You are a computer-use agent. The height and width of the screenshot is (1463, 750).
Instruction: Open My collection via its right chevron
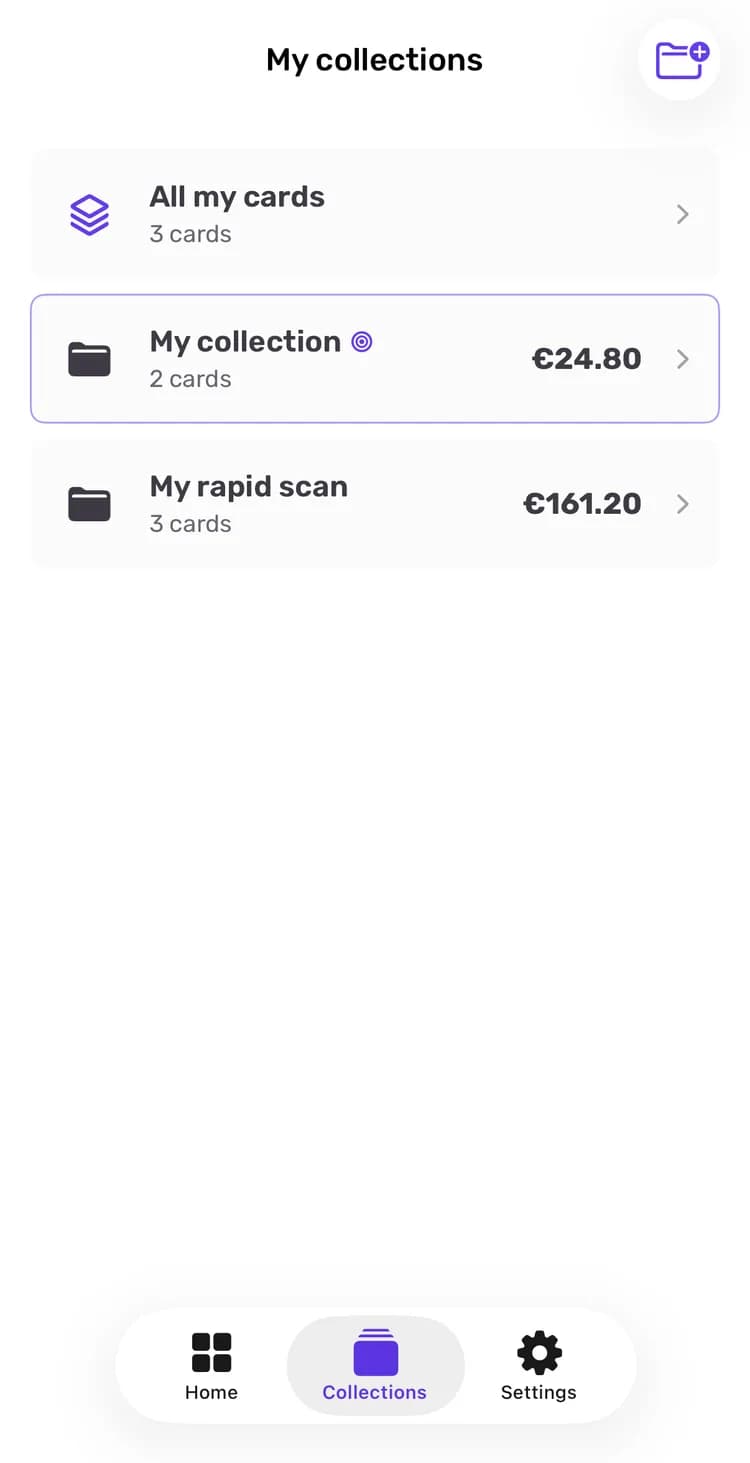(683, 359)
